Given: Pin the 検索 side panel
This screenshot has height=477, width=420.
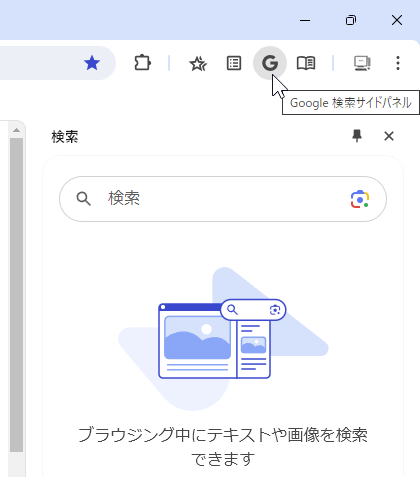Looking at the screenshot, I should (x=357, y=136).
